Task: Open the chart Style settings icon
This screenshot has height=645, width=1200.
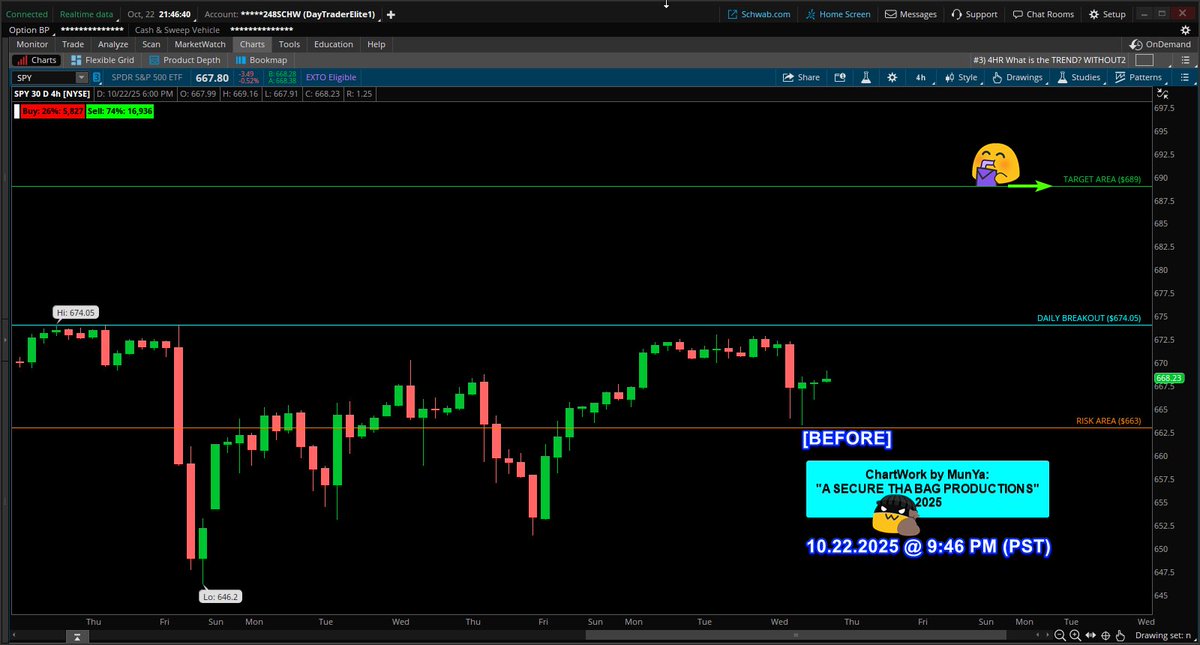Action: click(x=950, y=77)
